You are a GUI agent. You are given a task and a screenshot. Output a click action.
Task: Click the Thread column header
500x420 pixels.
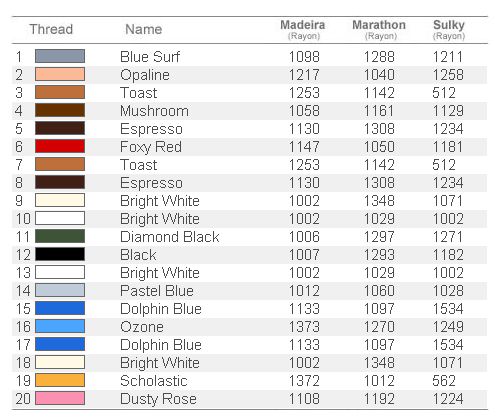(x=51, y=29)
